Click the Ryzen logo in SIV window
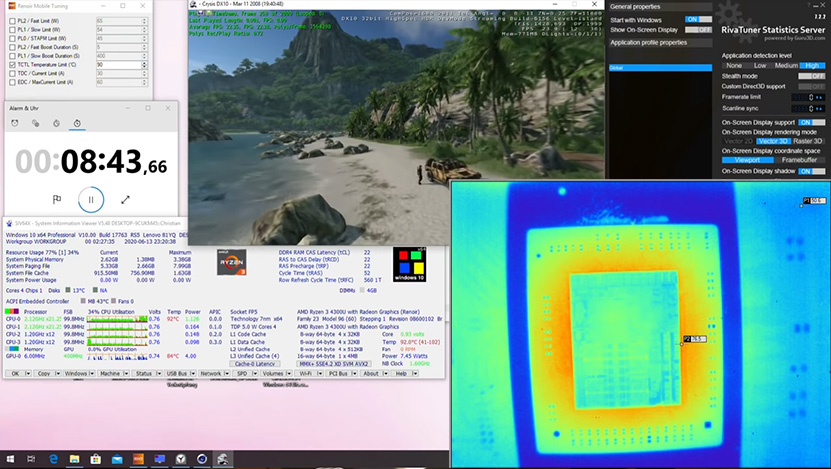 click(232, 262)
